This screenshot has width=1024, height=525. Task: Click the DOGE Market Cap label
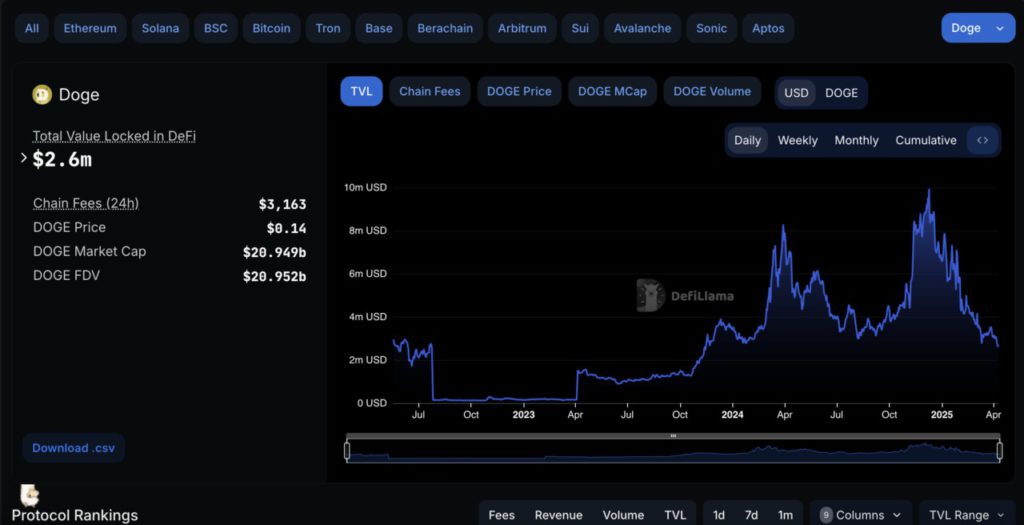point(89,251)
